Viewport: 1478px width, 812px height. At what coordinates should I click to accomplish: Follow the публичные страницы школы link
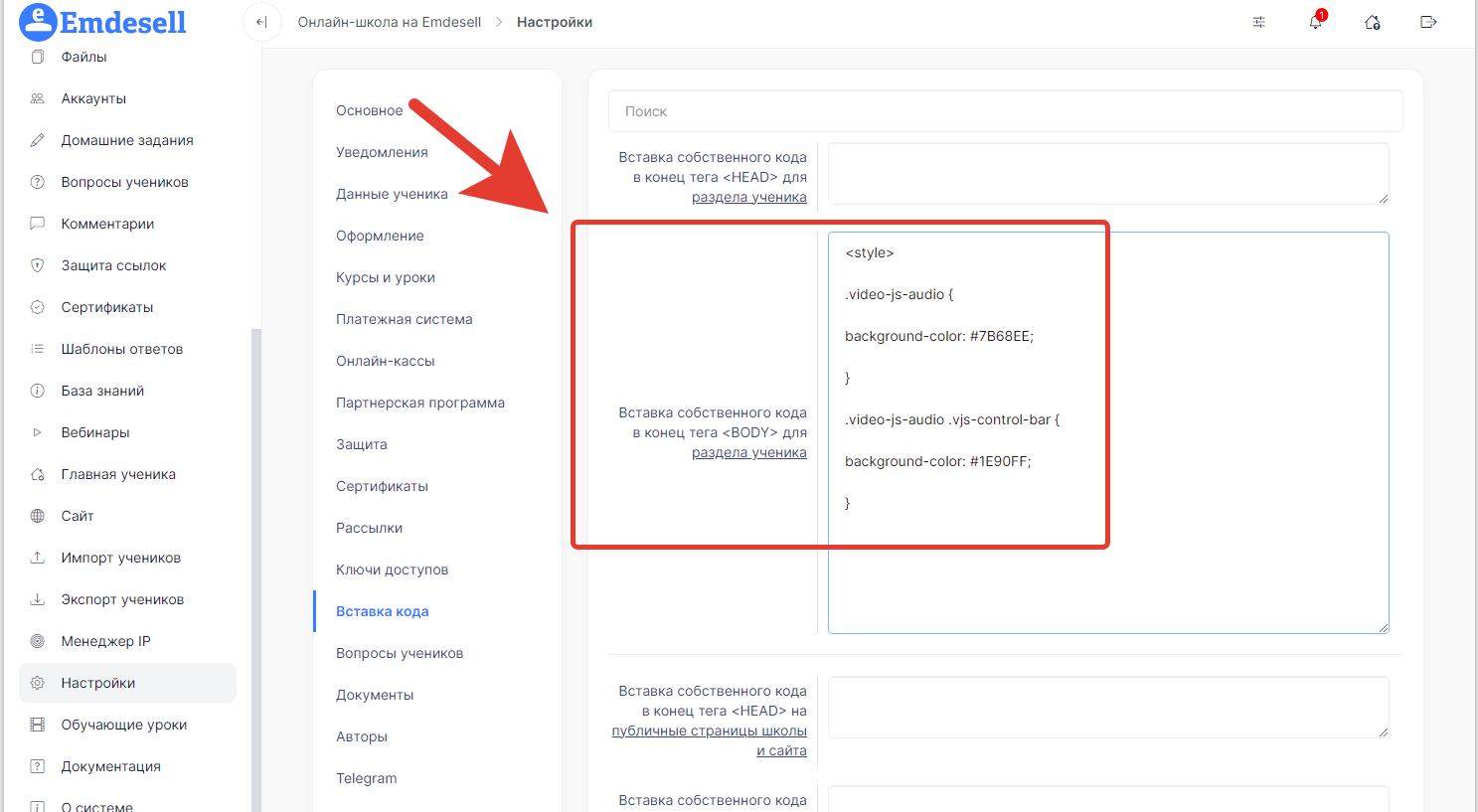click(x=709, y=731)
